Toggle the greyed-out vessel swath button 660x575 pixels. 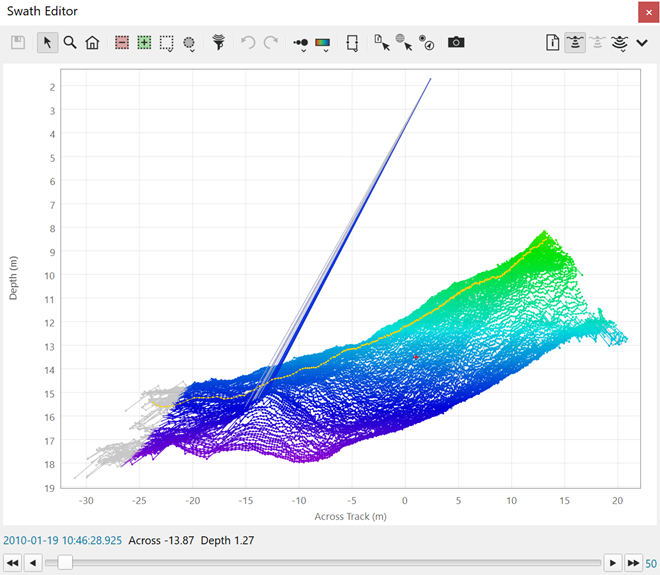tap(598, 43)
